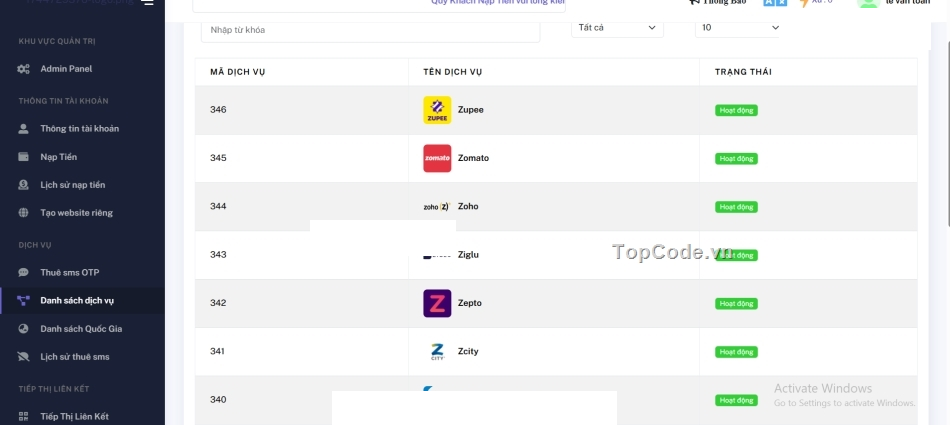Click service code 344
950x425 pixels.
[x=218, y=207]
